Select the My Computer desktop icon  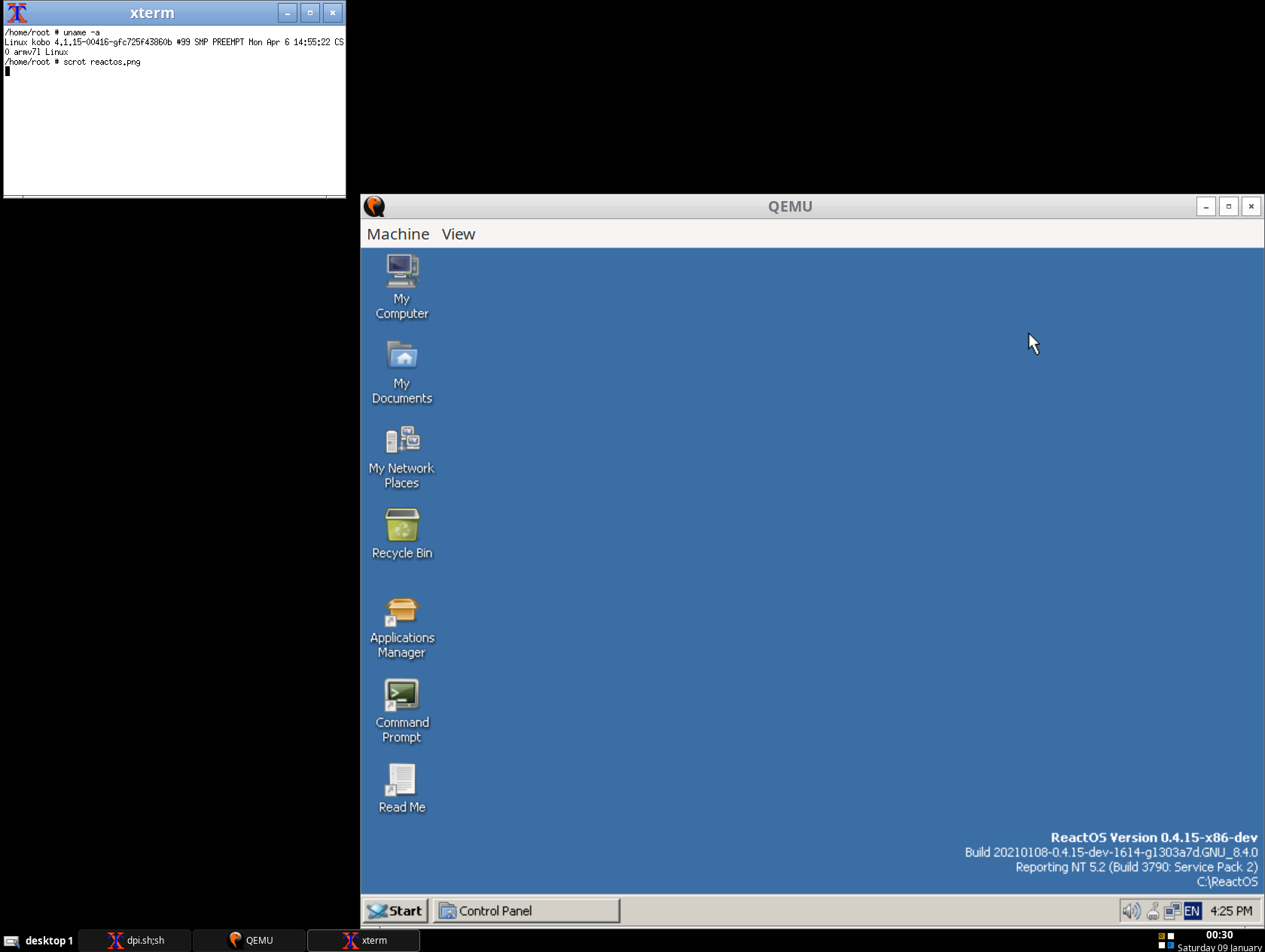pyautogui.click(x=402, y=271)
